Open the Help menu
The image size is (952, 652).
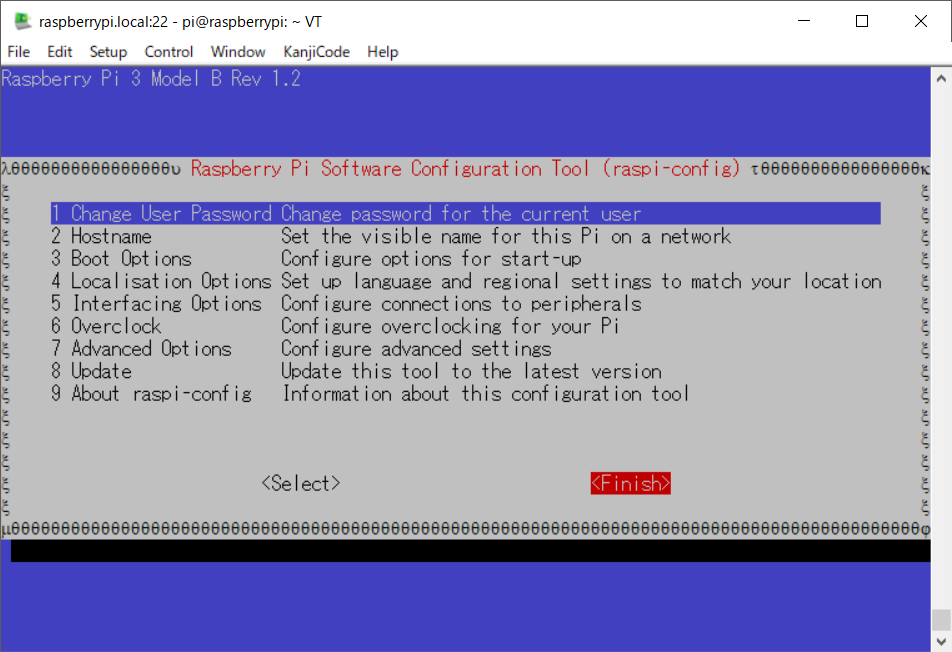[x=382, y=52]
